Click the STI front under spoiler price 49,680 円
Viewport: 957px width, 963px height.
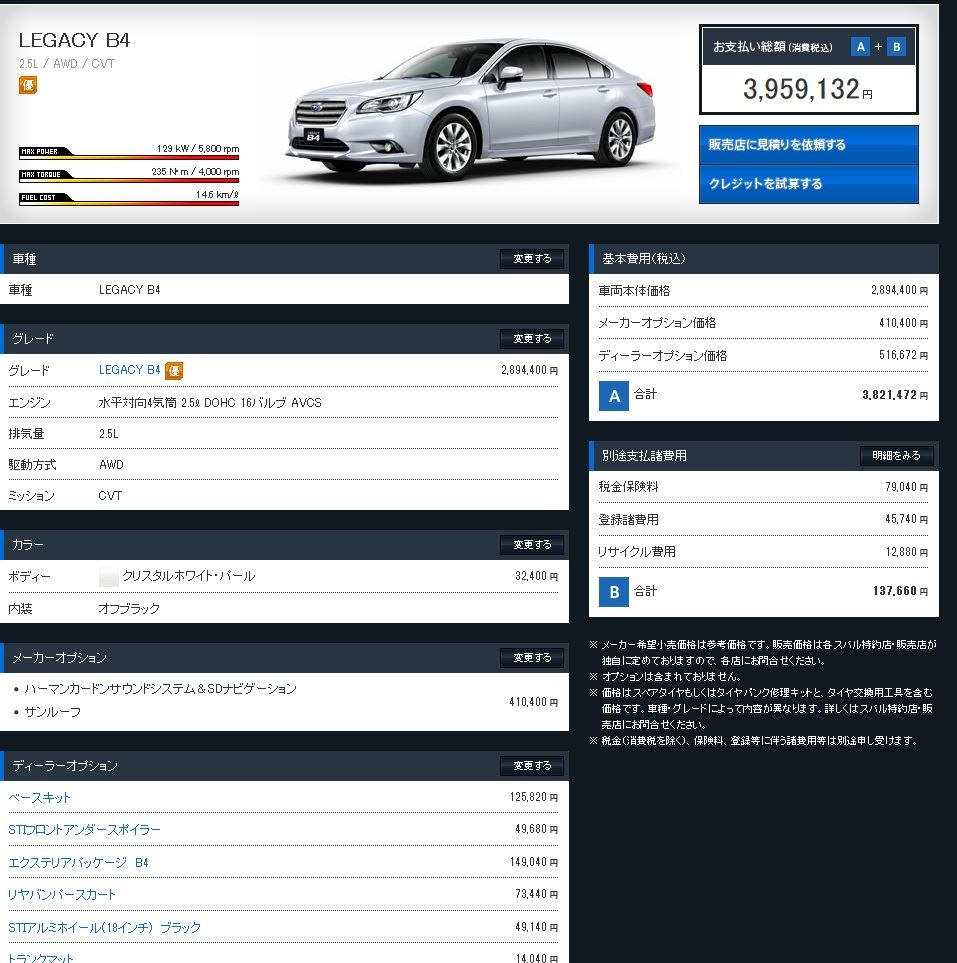tap(536, 829)
